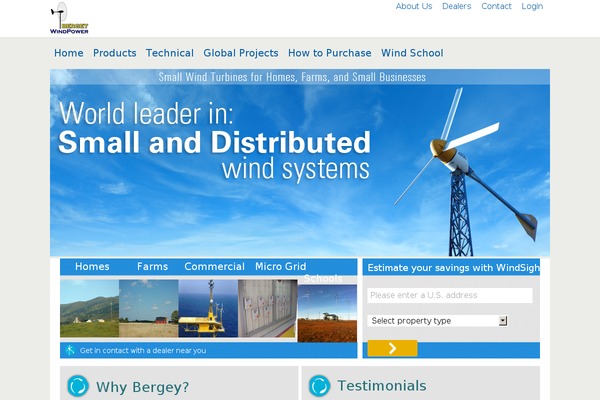600x400 pixels.
Task: Open the Schools red field thumbnail
Action: (327, 313)
